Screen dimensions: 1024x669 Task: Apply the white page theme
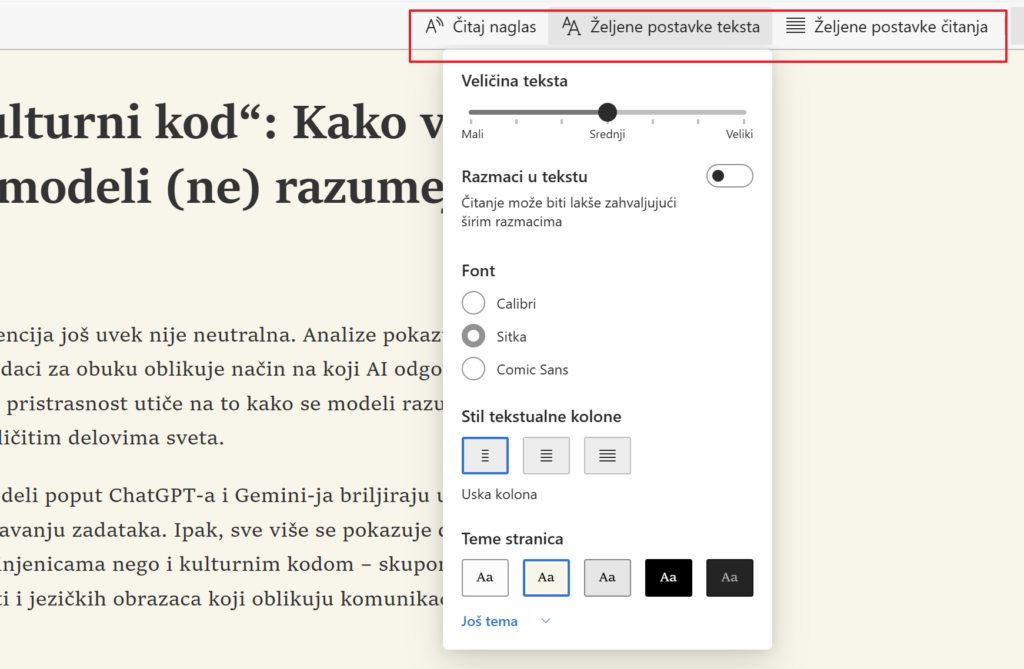tap(485, 577)
